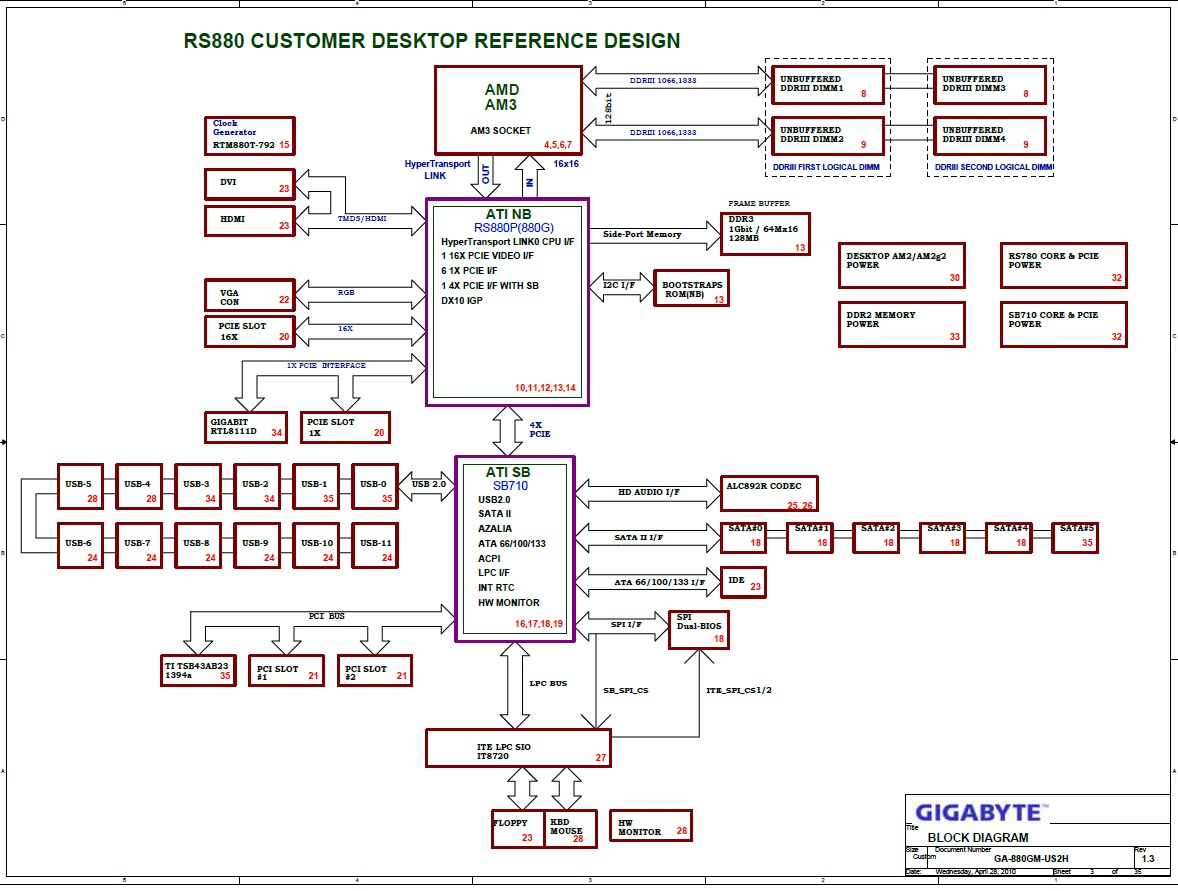
Task: Click the SATA#3 block
Action: pos(943,538)
